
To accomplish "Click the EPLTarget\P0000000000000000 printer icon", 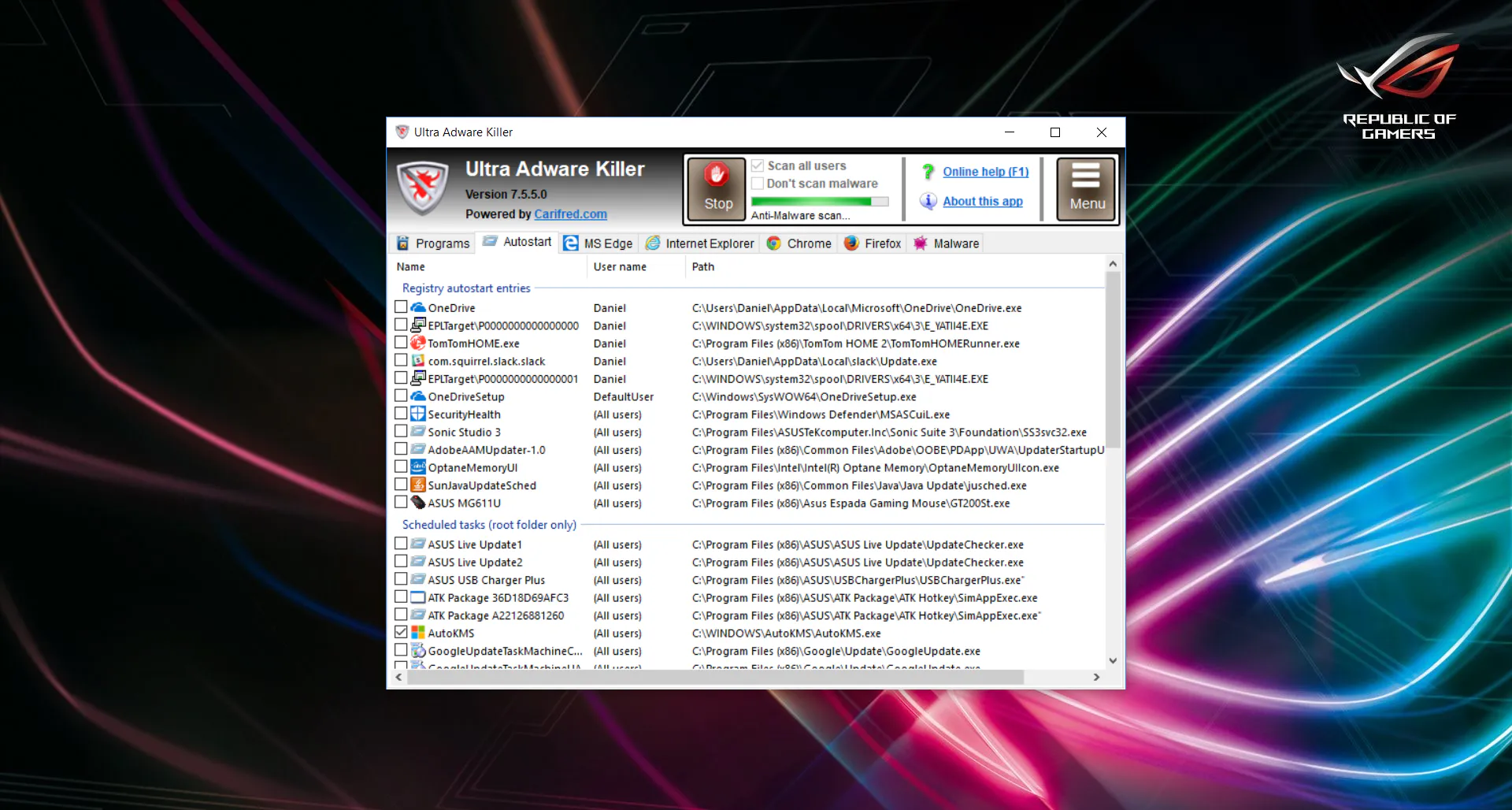I will 418,325.
